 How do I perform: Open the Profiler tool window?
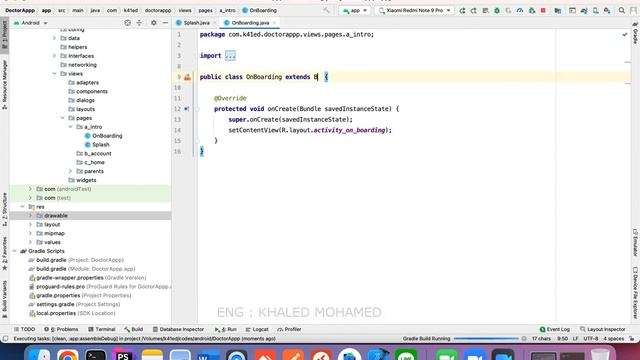[289, 329]
